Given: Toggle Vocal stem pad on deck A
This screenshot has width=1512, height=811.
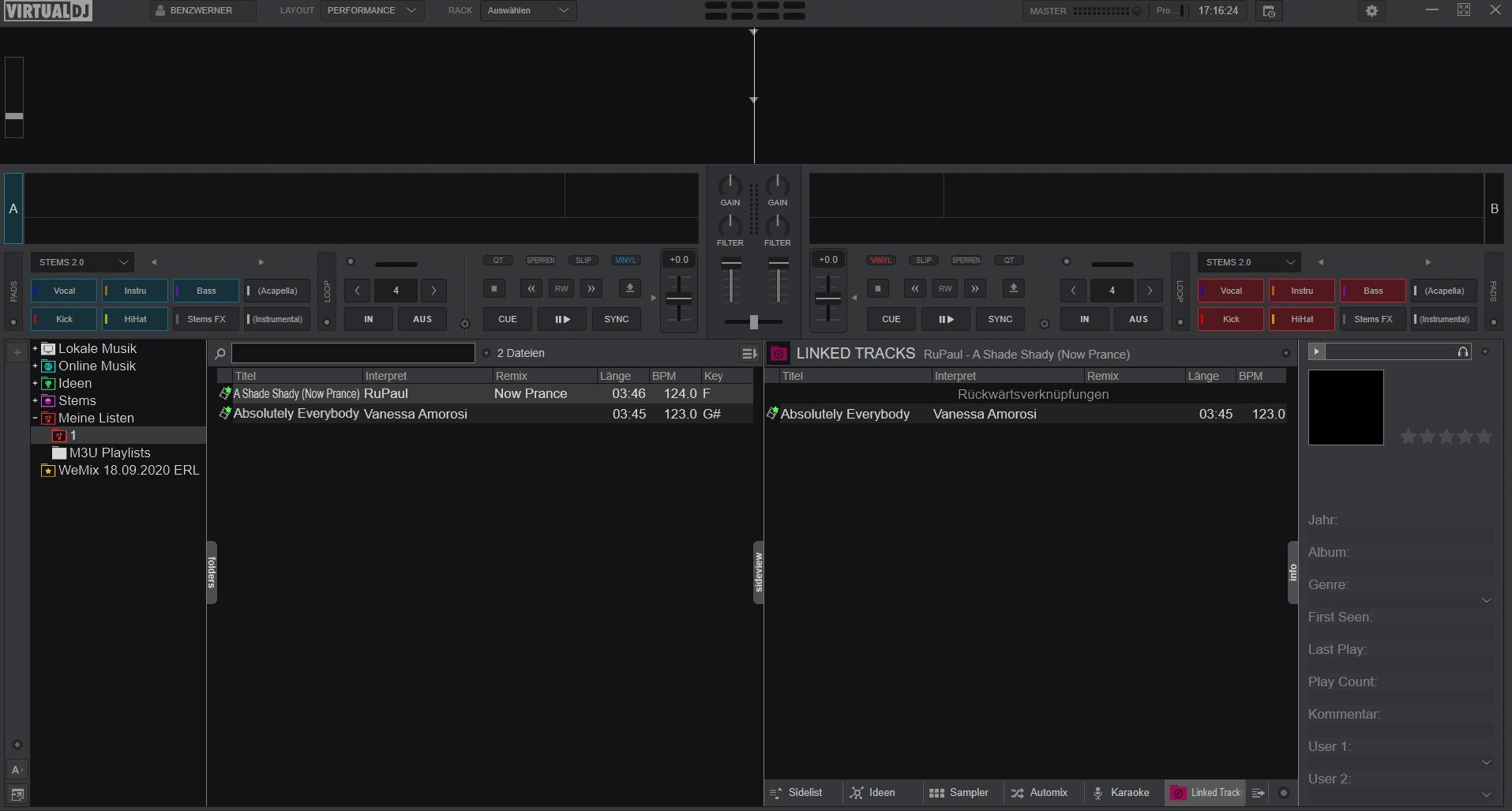Looking at the screenshot, I should coord(64,291).
